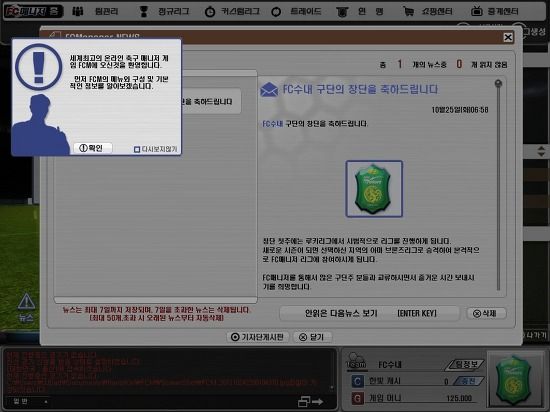Viewport: 550px width, 412px height.
Task: Click the C cash icon
Action: [x=357, y=381]
